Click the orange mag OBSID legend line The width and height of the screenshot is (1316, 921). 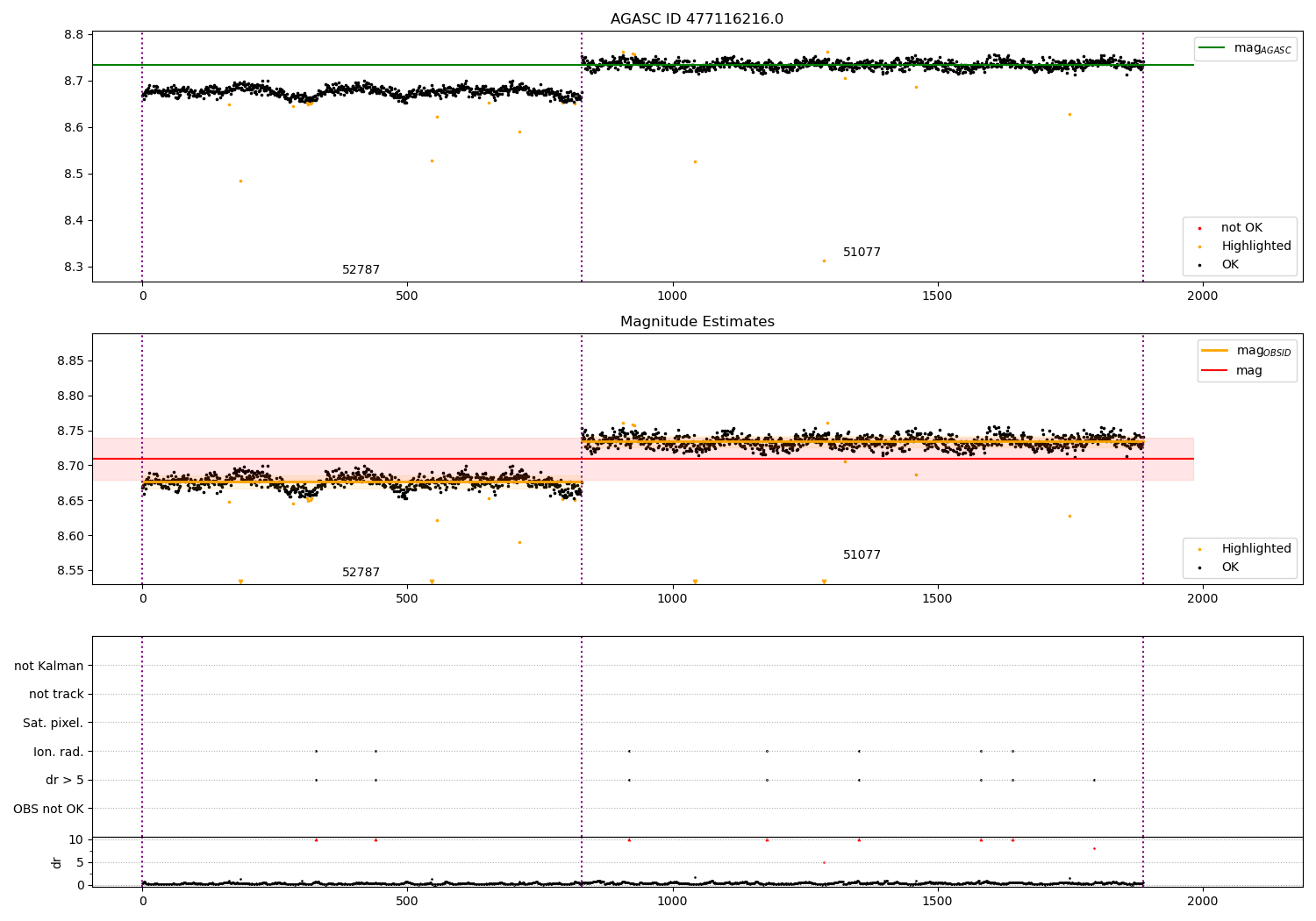[1214, 351]
